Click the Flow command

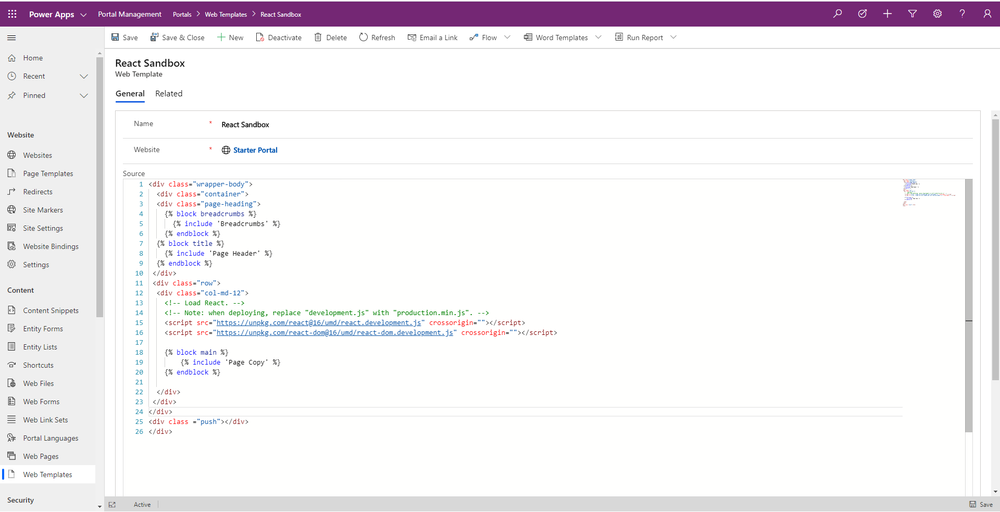click(483, 38)
